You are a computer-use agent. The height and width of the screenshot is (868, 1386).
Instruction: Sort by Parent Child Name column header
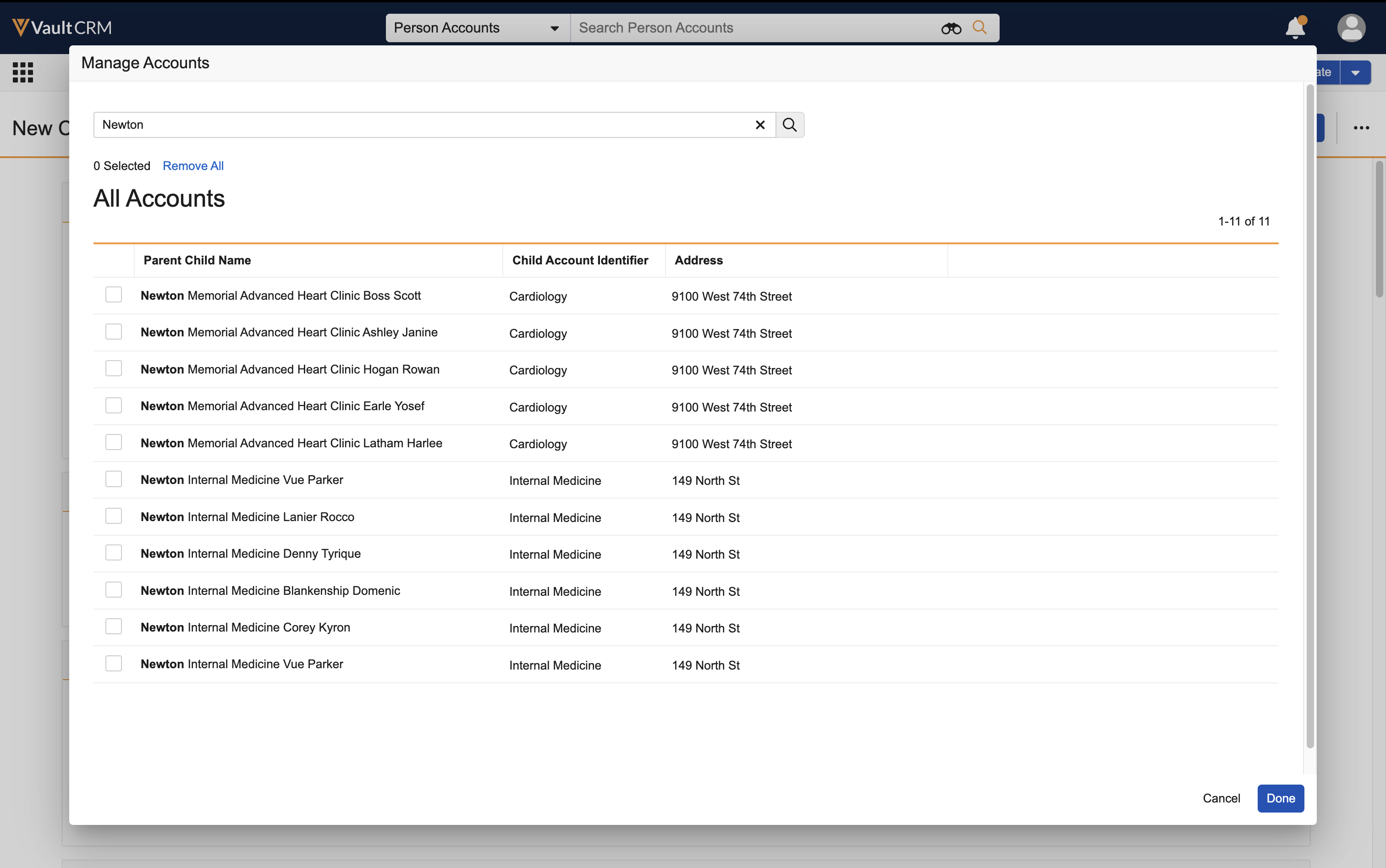tap(197, 260)
